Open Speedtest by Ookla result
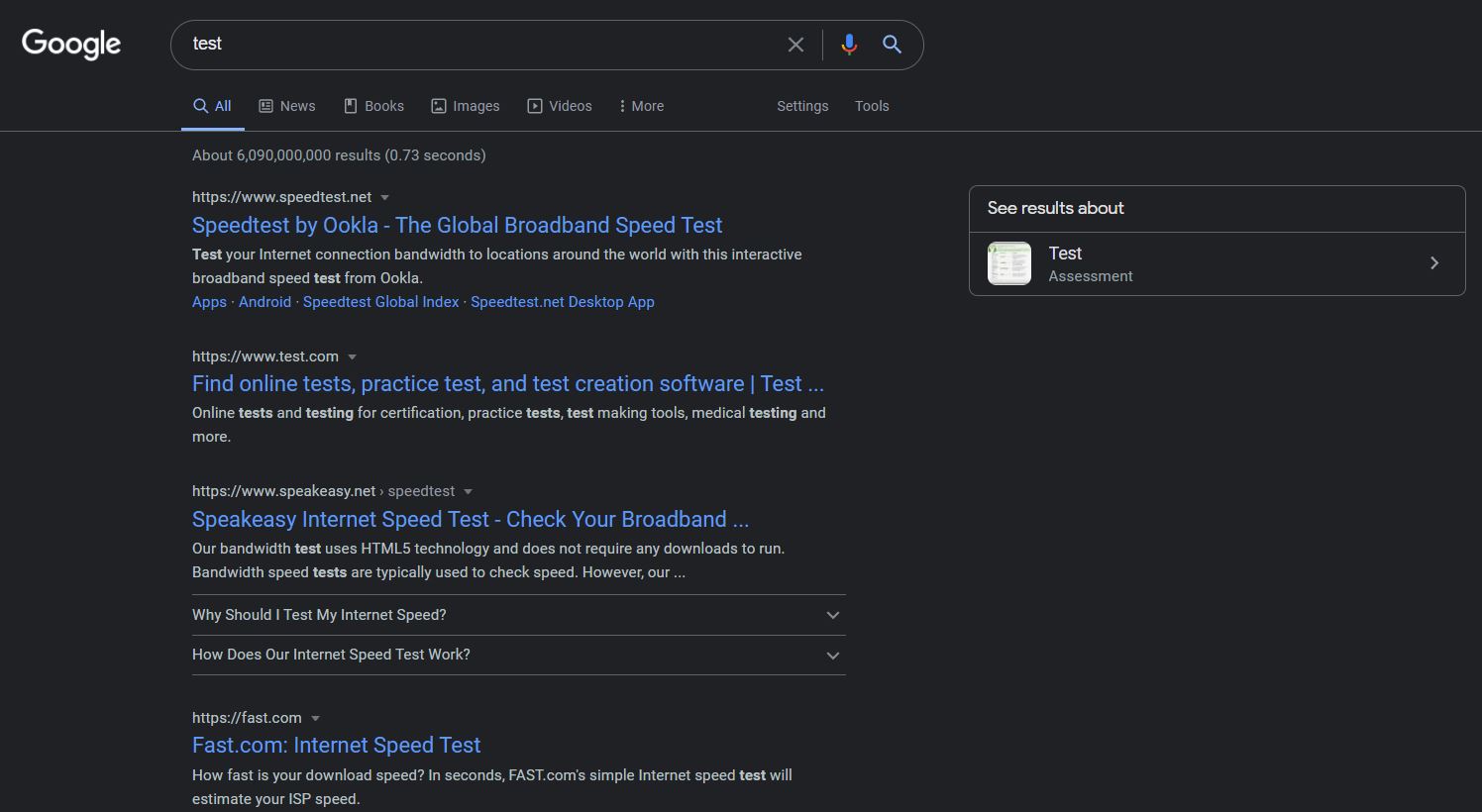The width and height of the screenshot is (1482, 812). coord(458,225)
